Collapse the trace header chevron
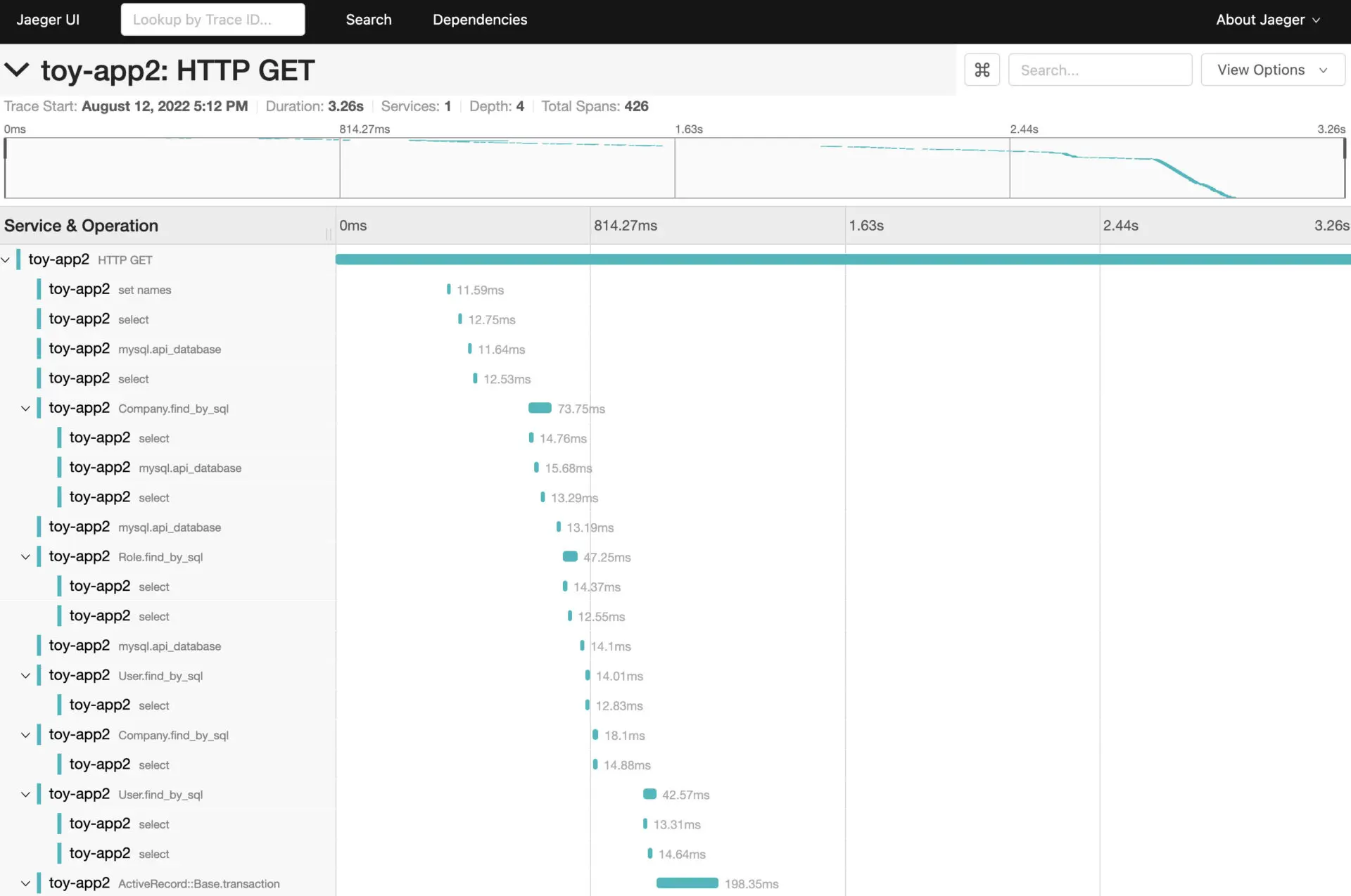Image resolution: width=1351 pixels, height=896 pixels. (x=17, y=70)
